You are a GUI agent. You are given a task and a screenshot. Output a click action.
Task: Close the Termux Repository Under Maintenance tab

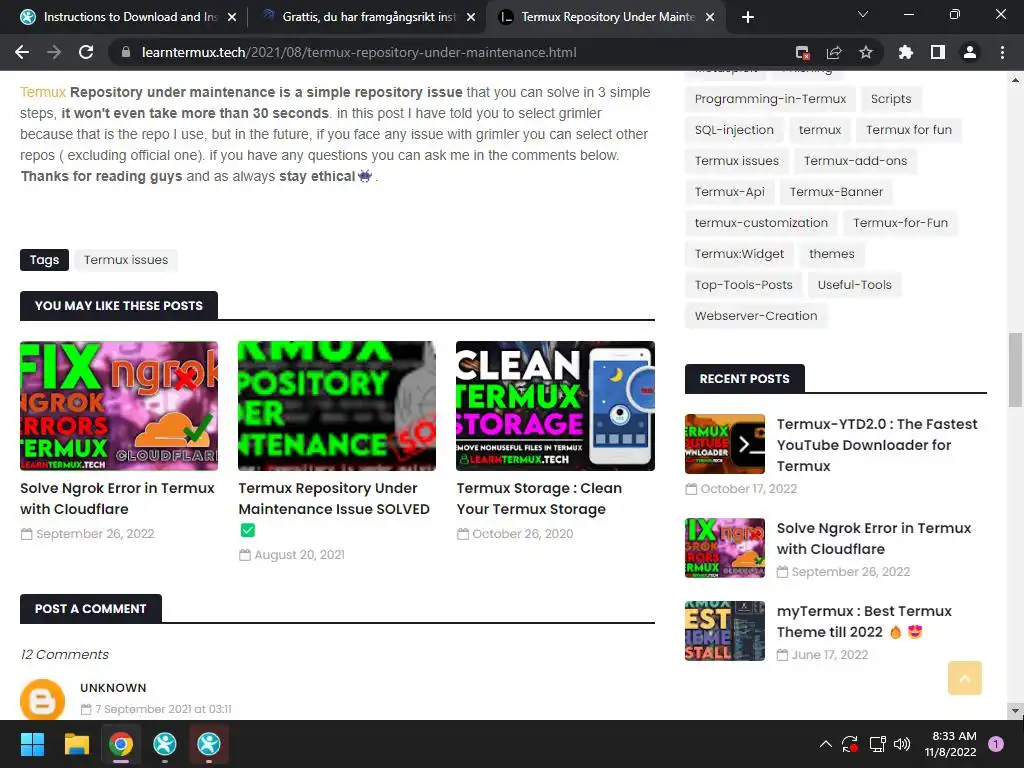coord(710,17)
